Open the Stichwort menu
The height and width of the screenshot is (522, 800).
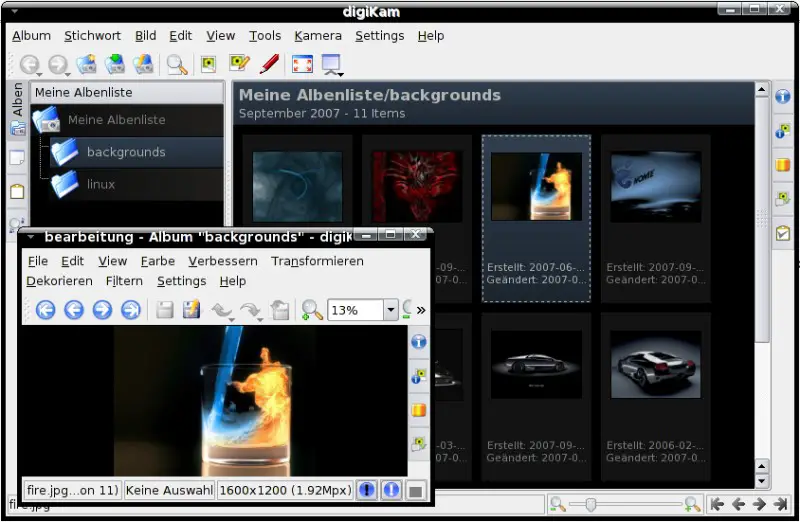(92, 36)
